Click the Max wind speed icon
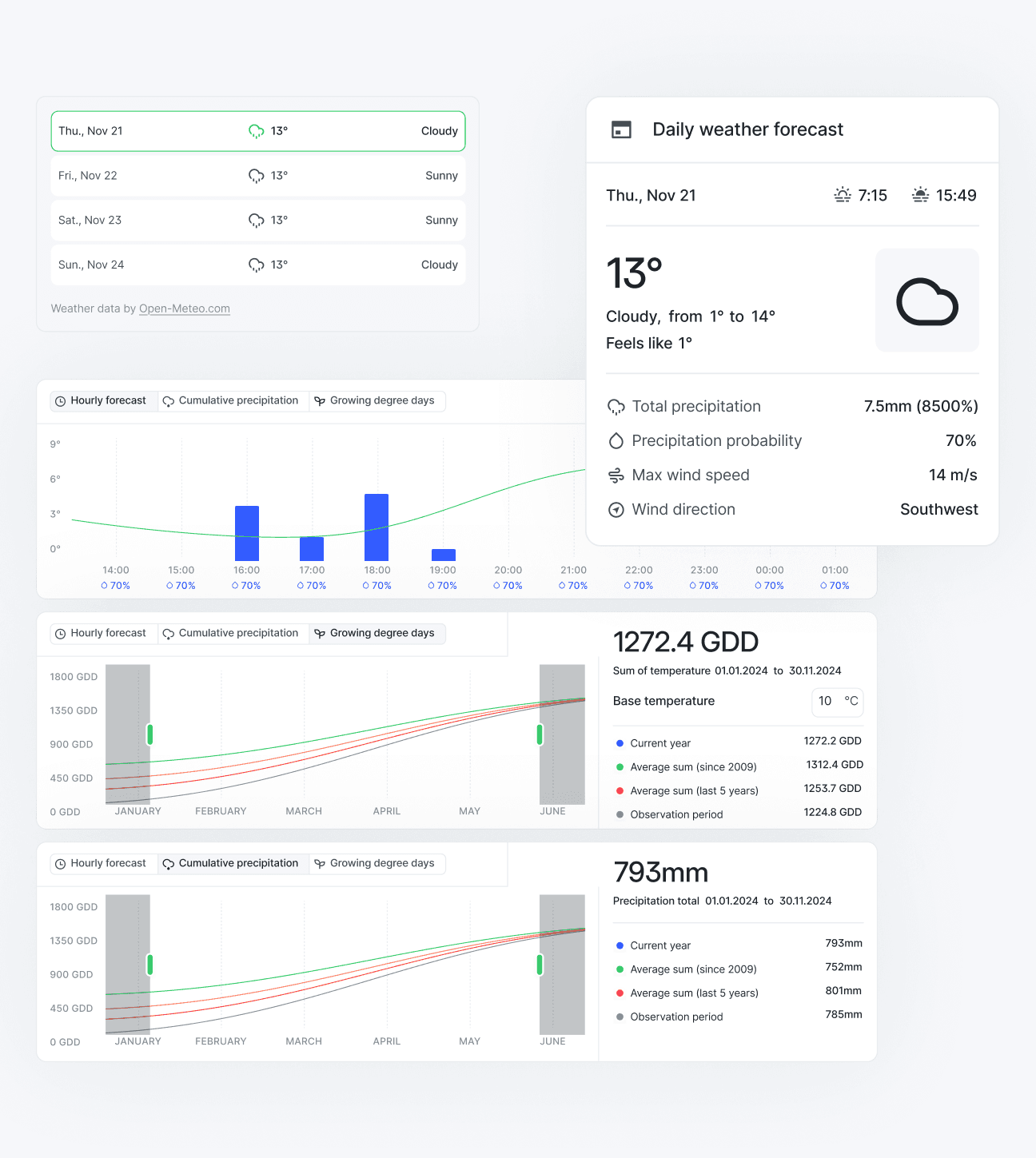 (x=616, y=475)
